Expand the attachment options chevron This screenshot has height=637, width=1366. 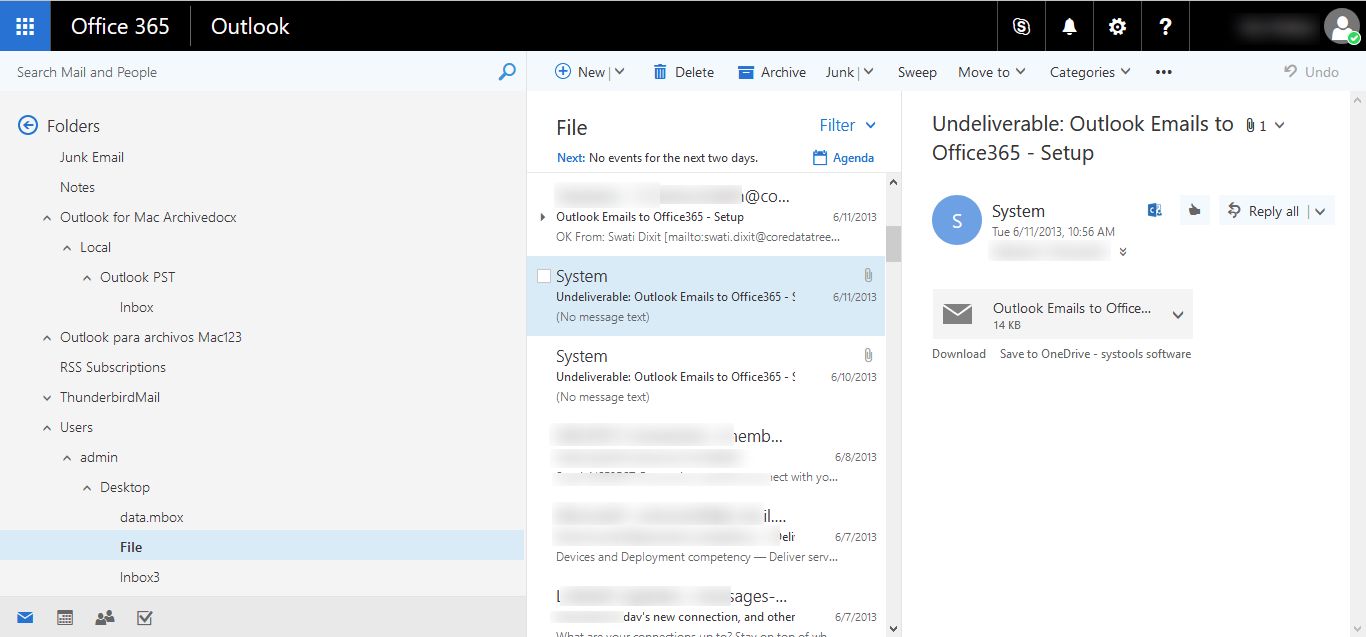[x=1178, y=315]
